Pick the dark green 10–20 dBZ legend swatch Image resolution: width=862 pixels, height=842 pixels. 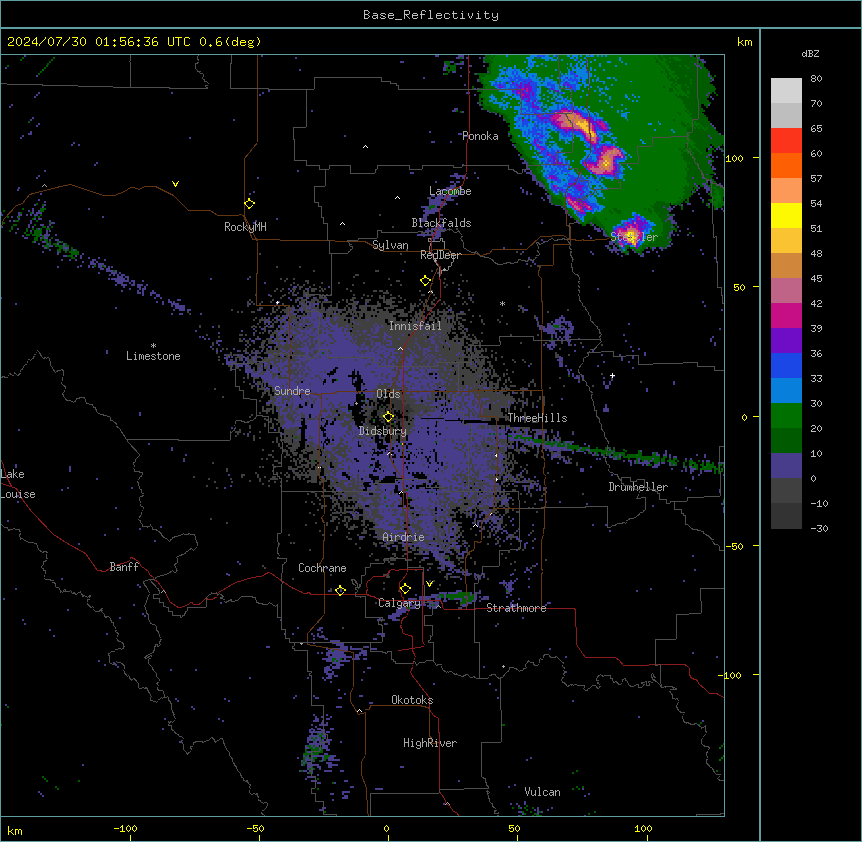pos(786,440)
